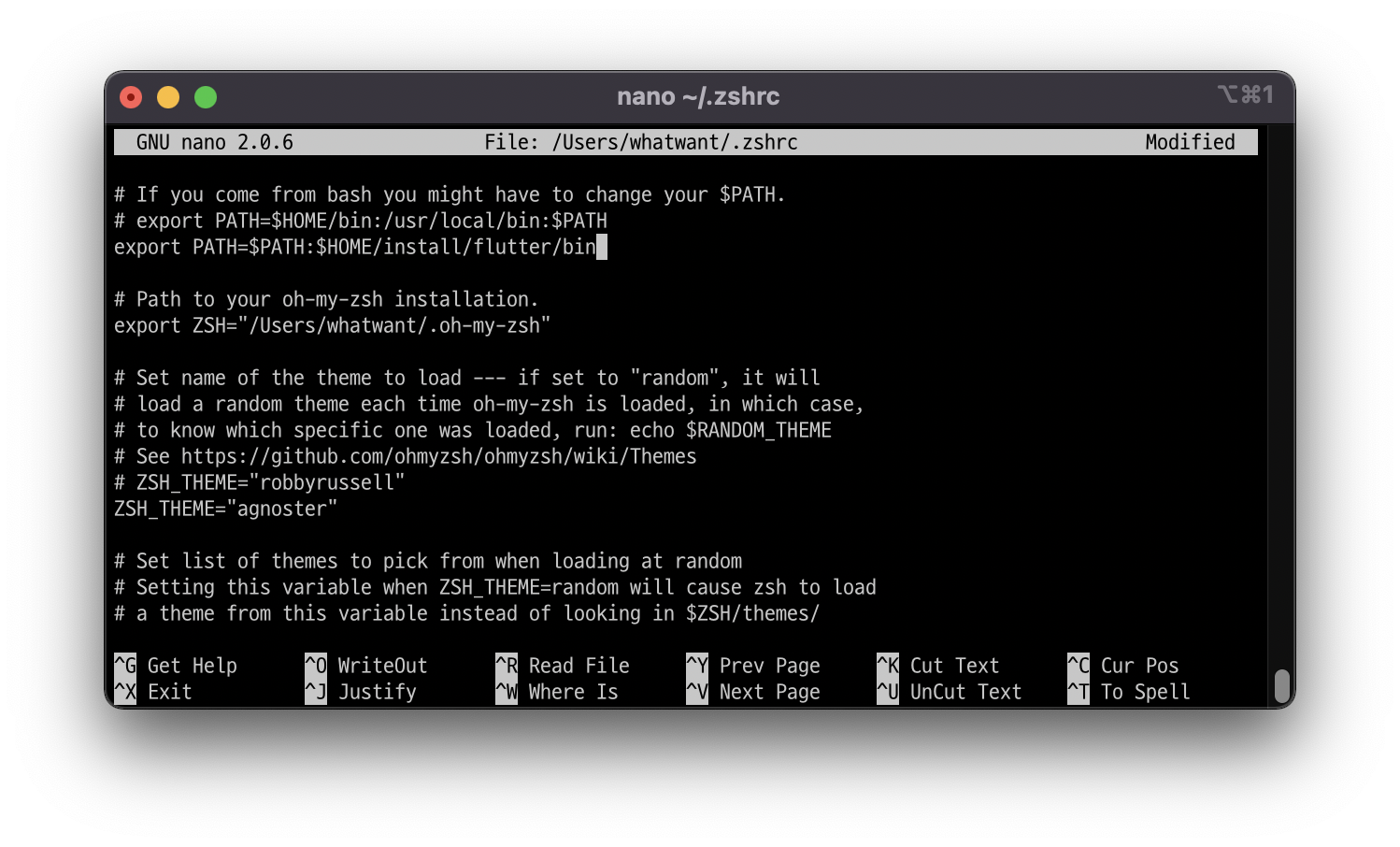Click the '$ZSH/themes/' comment line
This screenshot has height=847, width=1400.
(467, 613)
